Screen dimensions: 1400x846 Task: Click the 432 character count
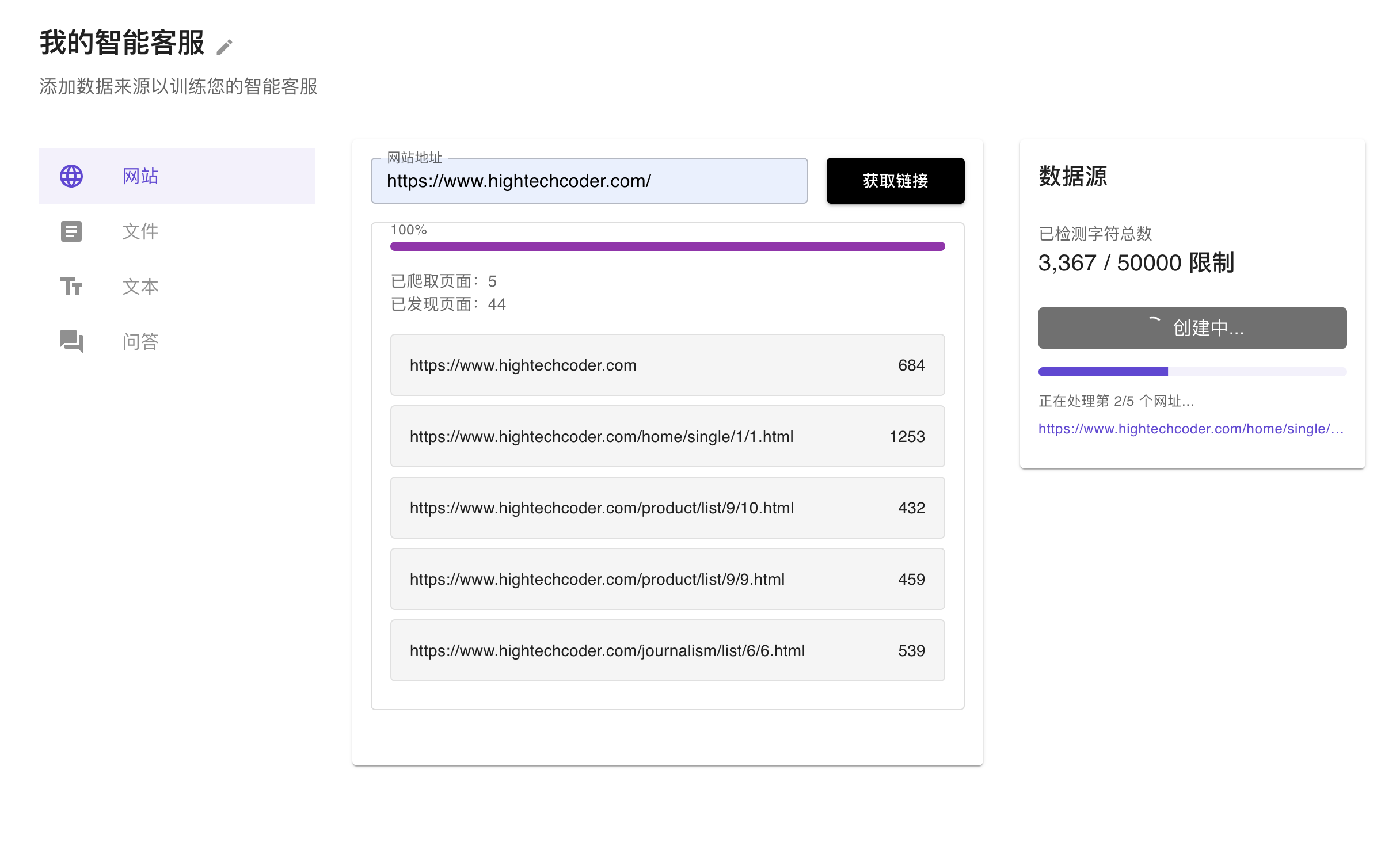coord(911,508)
